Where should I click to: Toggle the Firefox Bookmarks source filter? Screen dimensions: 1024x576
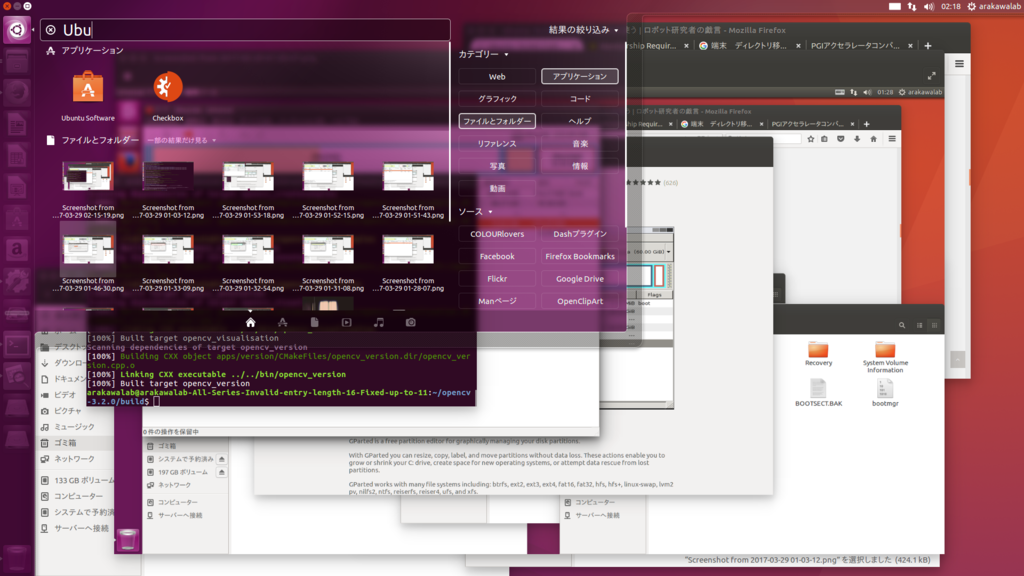[x=580, y=257]
